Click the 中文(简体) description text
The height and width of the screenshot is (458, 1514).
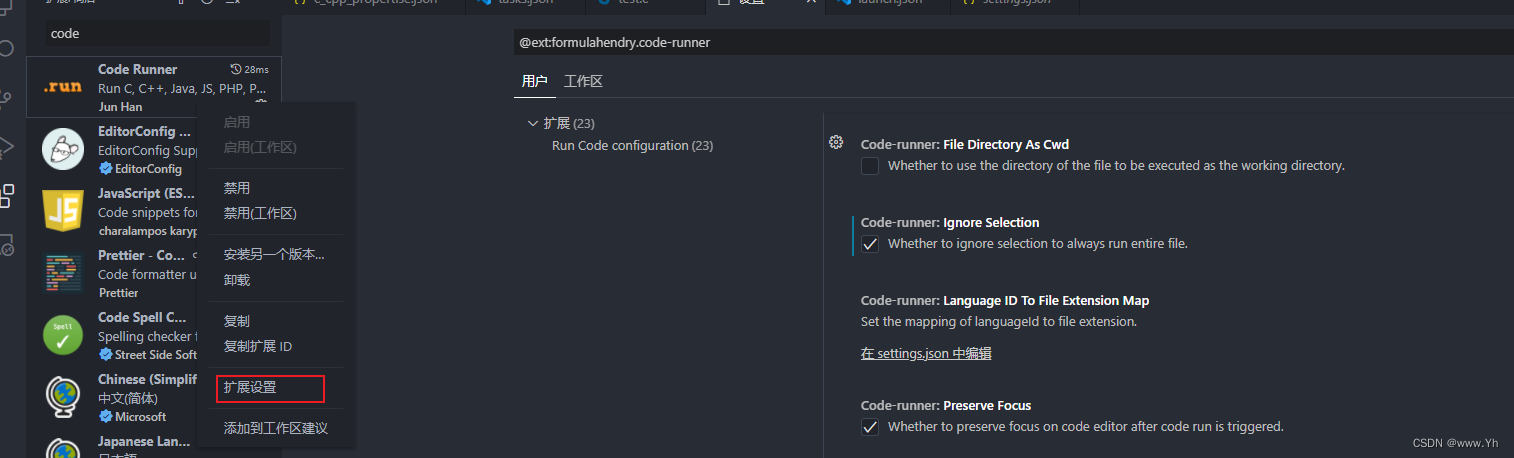click(x=128, y=398)
